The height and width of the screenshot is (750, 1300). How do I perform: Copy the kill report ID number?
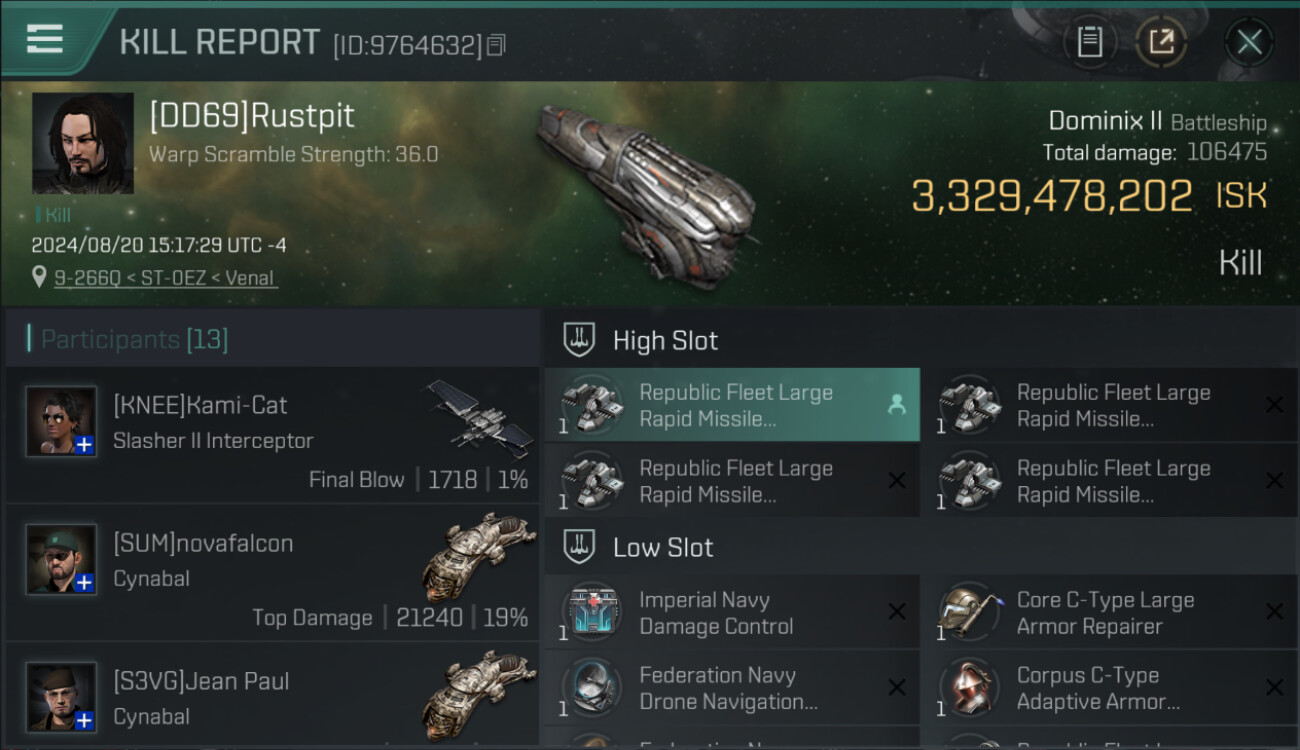pos(497,45)
